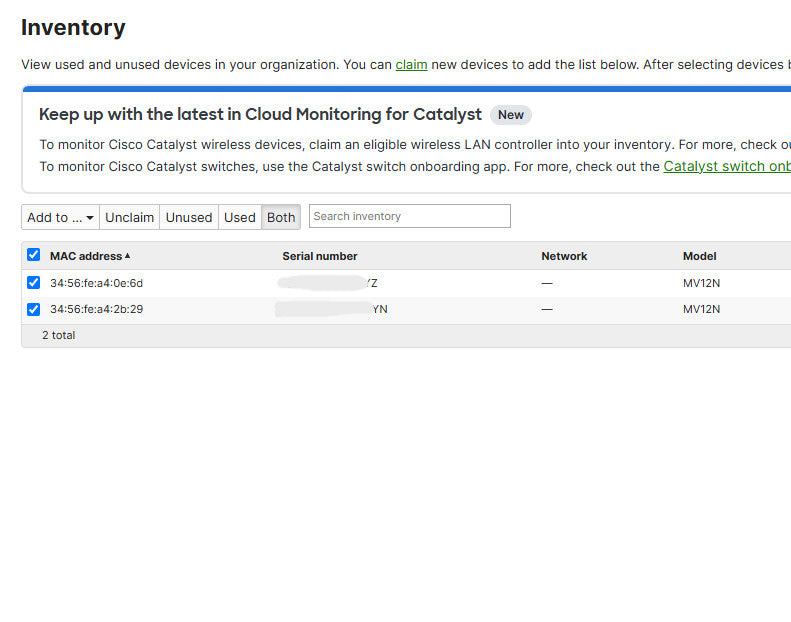Uncheck the device 34:56:fe:a4:0e:6d checkbox
The image size is (791, 622).
click(33, 282)
